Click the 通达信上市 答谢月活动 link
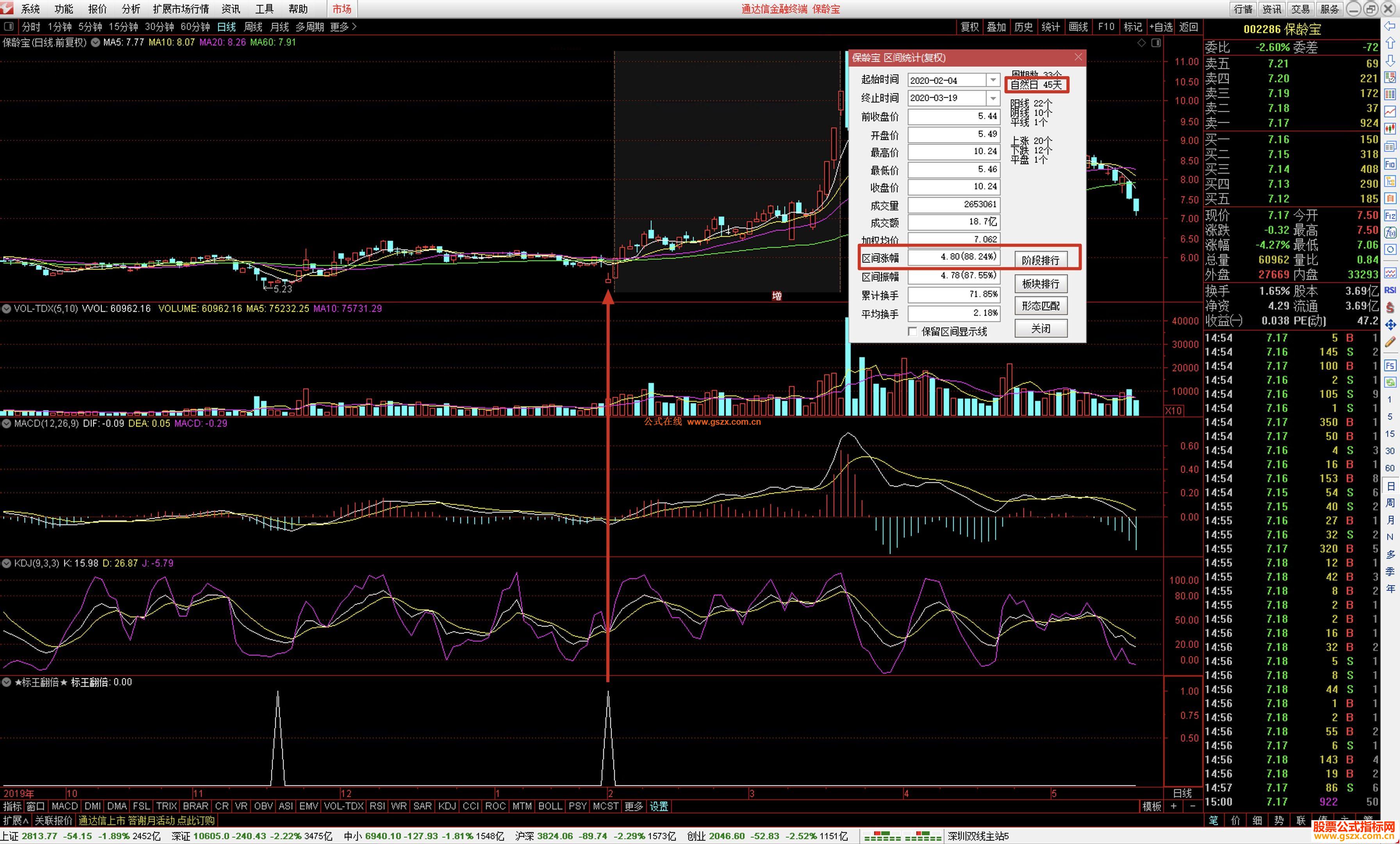The height and width of the screenshot is (844, 1400). [x=146, y=820]
